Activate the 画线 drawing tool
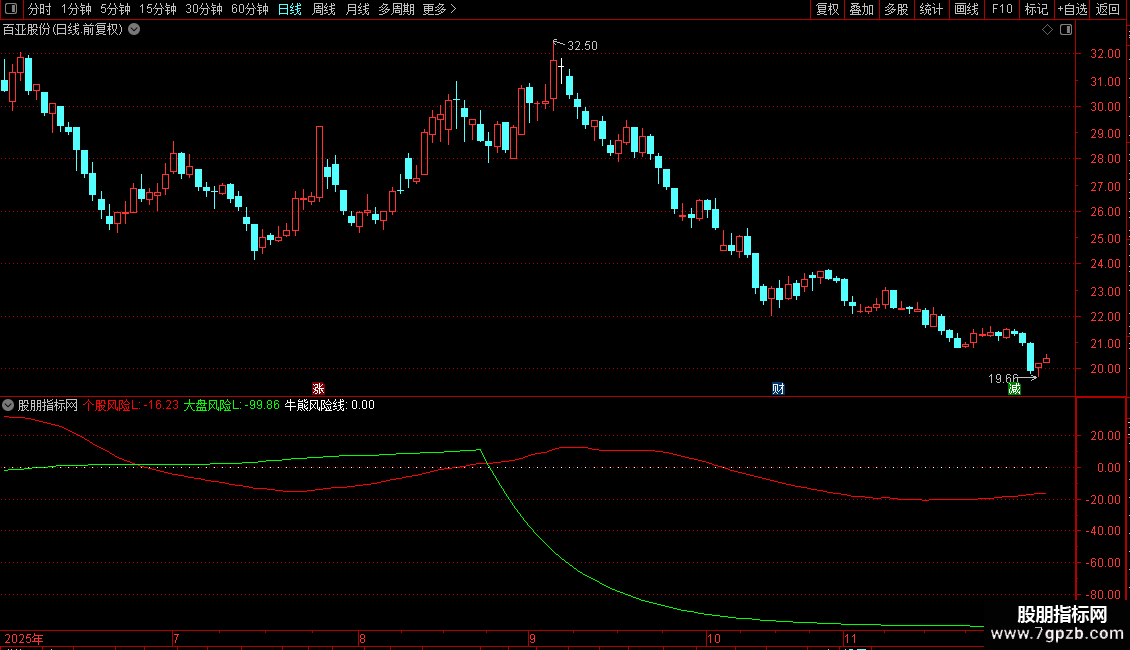The width and height of the screenshot is (1130, 650). (966, 9)
